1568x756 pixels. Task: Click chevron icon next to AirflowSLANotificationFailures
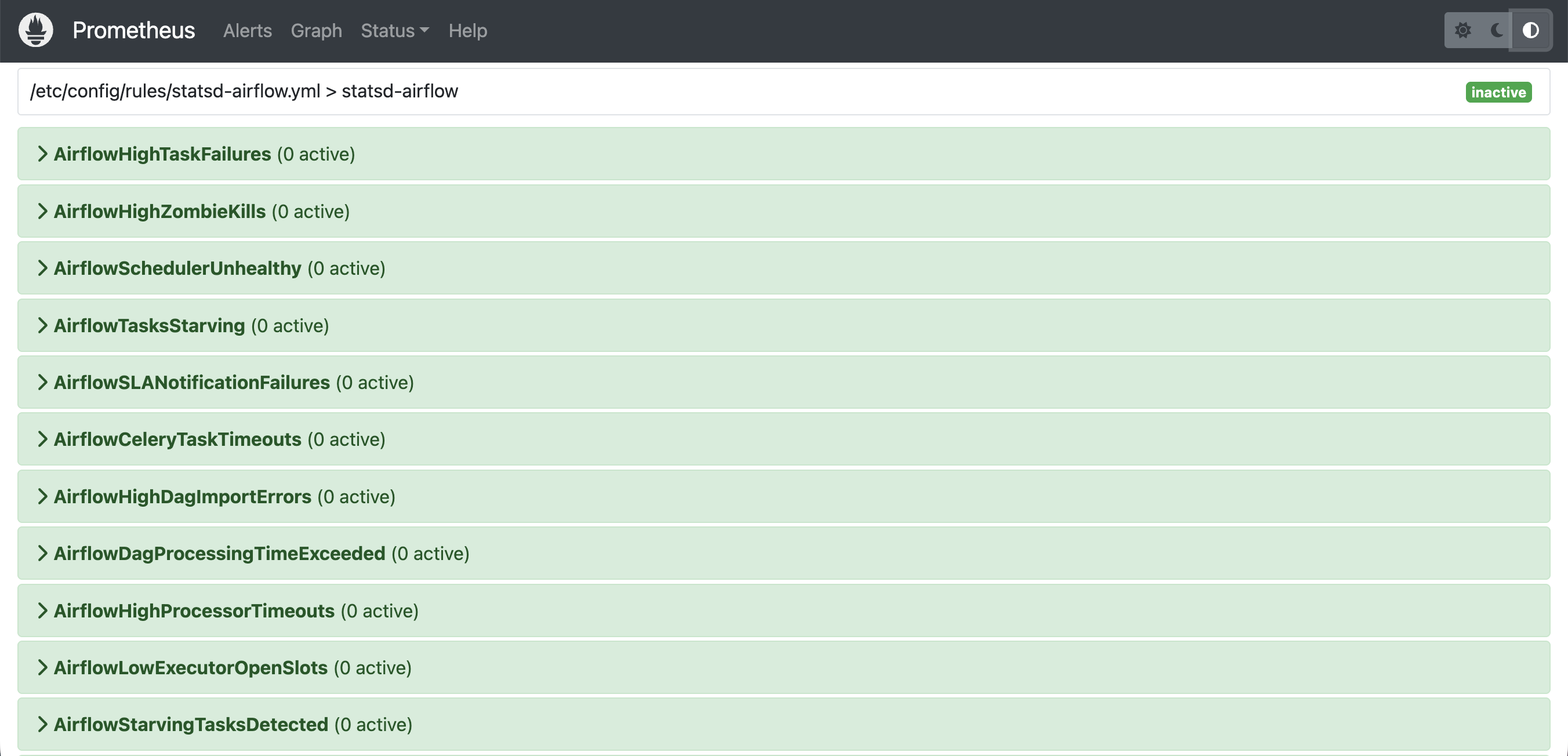click(x=42, y=382)
